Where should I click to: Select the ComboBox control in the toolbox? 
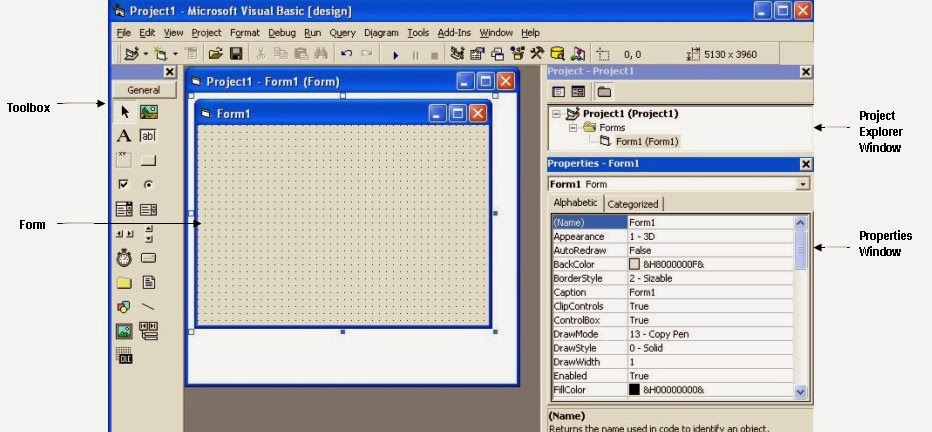(x=124, y=209)
